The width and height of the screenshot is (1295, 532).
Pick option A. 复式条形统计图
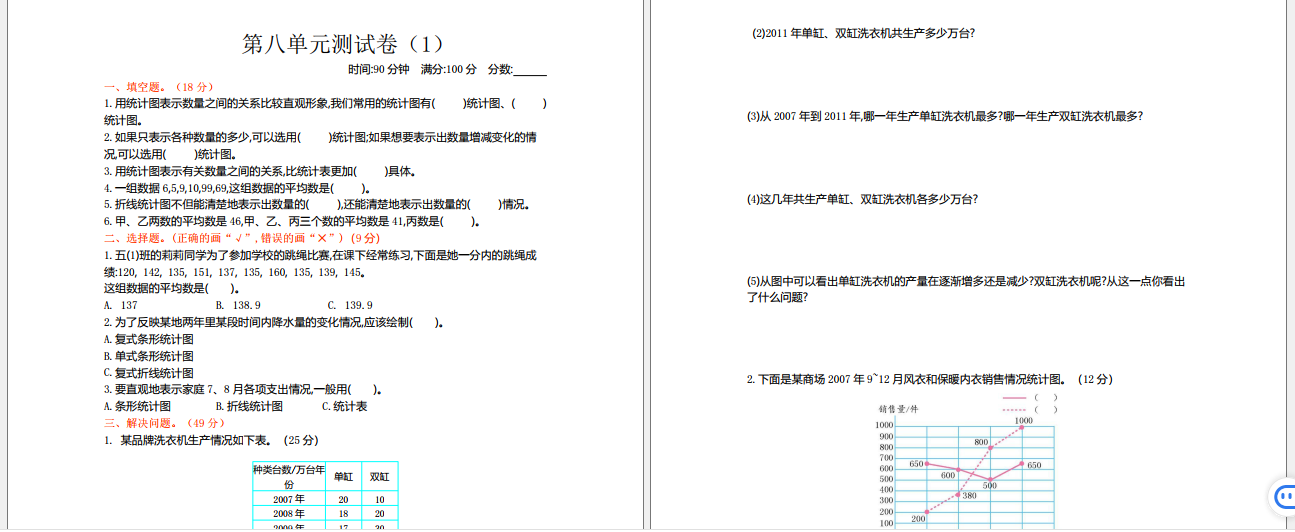tap(149, 340)
